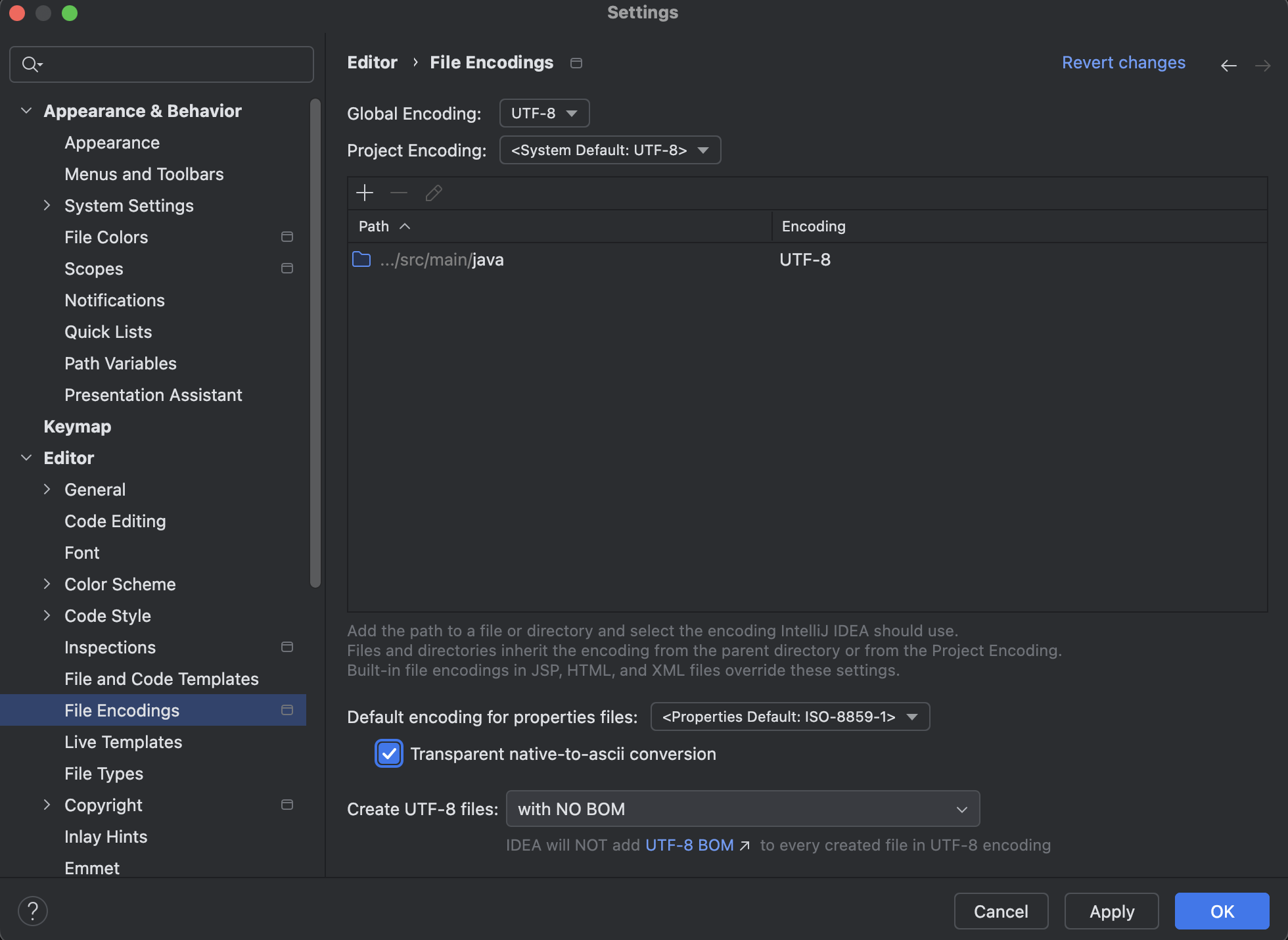
Task: Click the Revert changes link
Action: coord(1123,62)
